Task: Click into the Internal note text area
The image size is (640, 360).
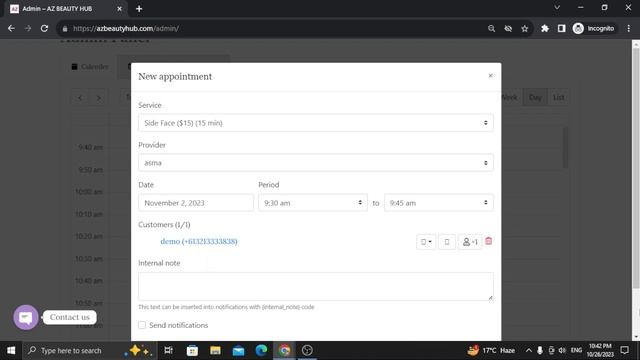Action: pyautogui.click(x=316, y=286)
